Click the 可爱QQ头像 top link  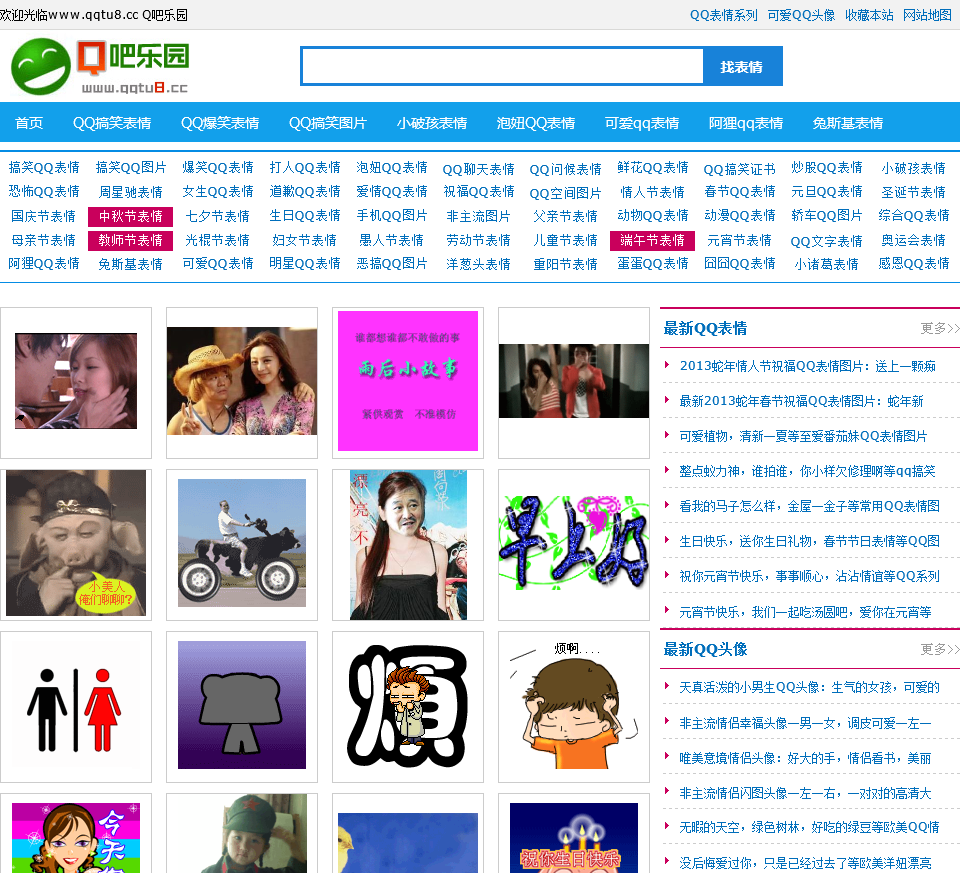pos(801,15)
